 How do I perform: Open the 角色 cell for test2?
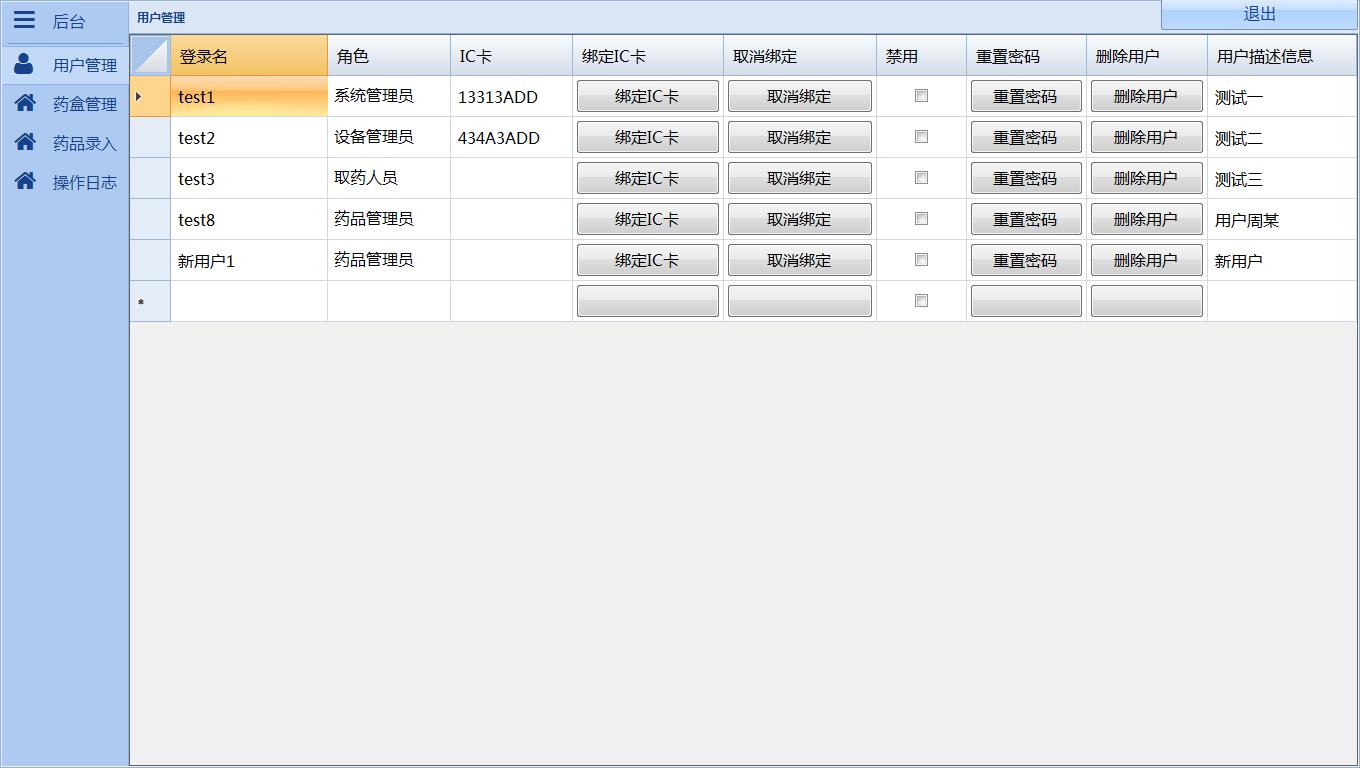pyautogui.click(x=388, y=137)
